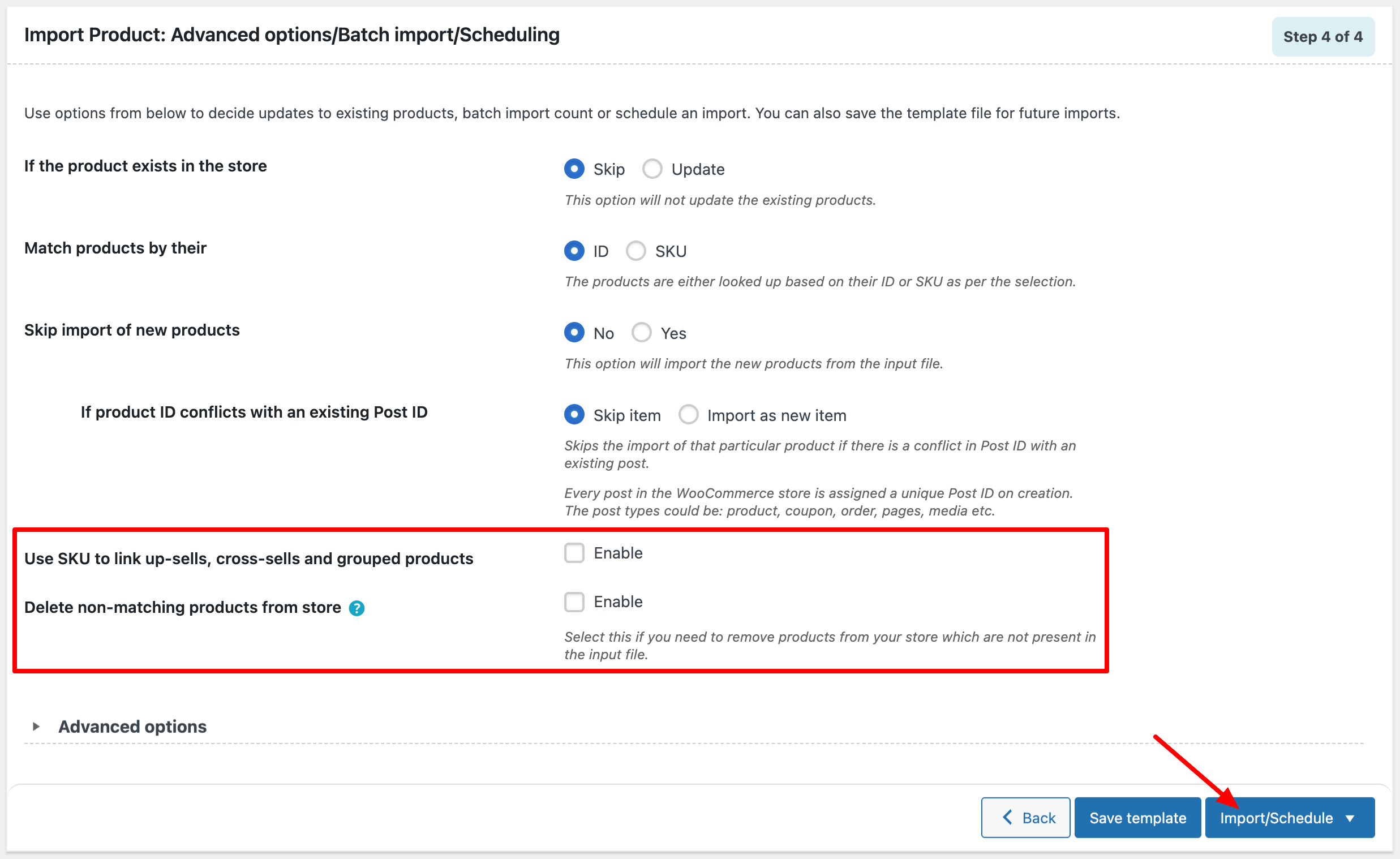Click the Back button
Screen dimensions: 1400x859
click(1025, 817)
